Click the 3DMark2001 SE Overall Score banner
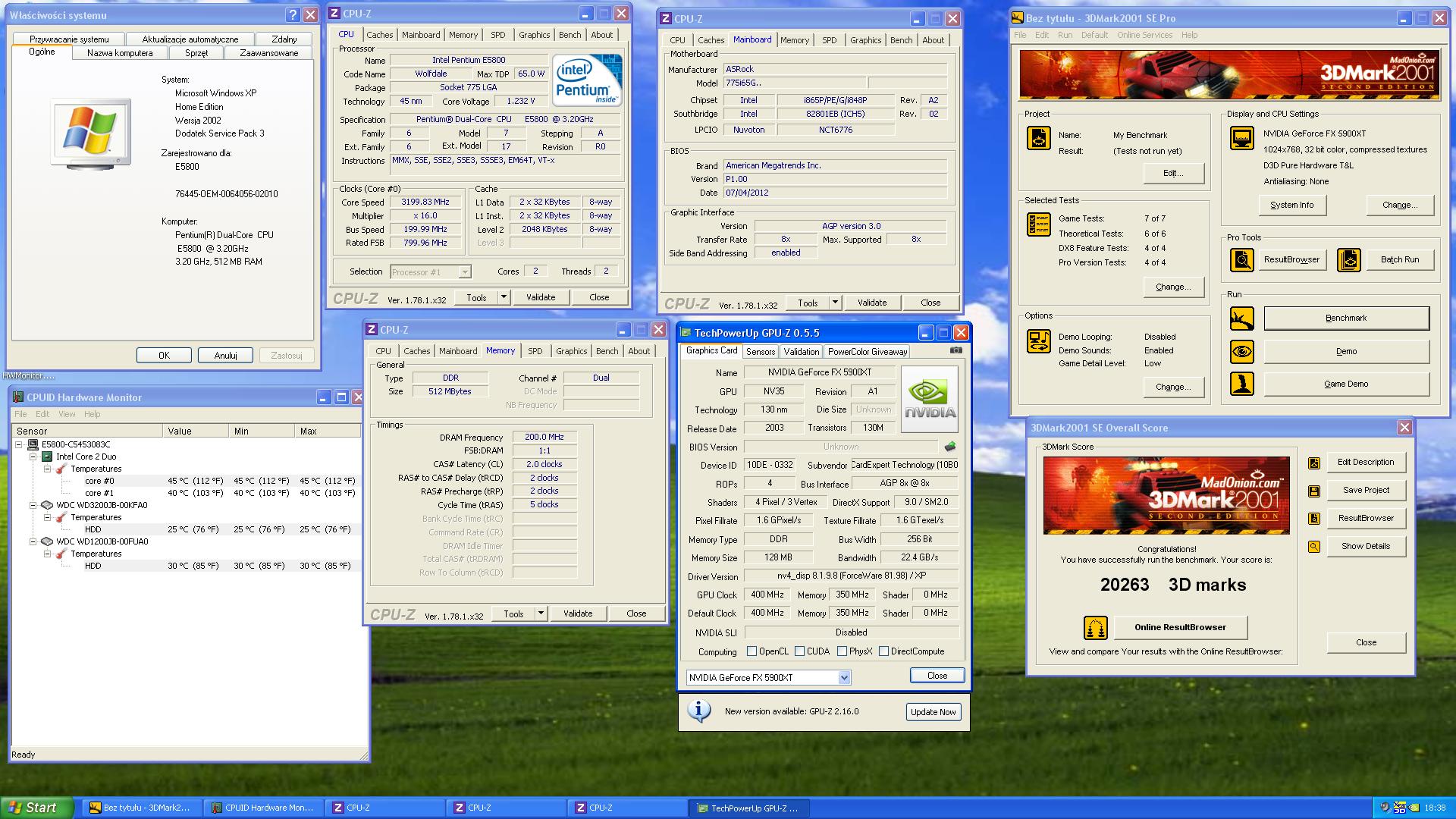Image resolution: width=1456 pixels, height=819 pixels. (1166, 495)
